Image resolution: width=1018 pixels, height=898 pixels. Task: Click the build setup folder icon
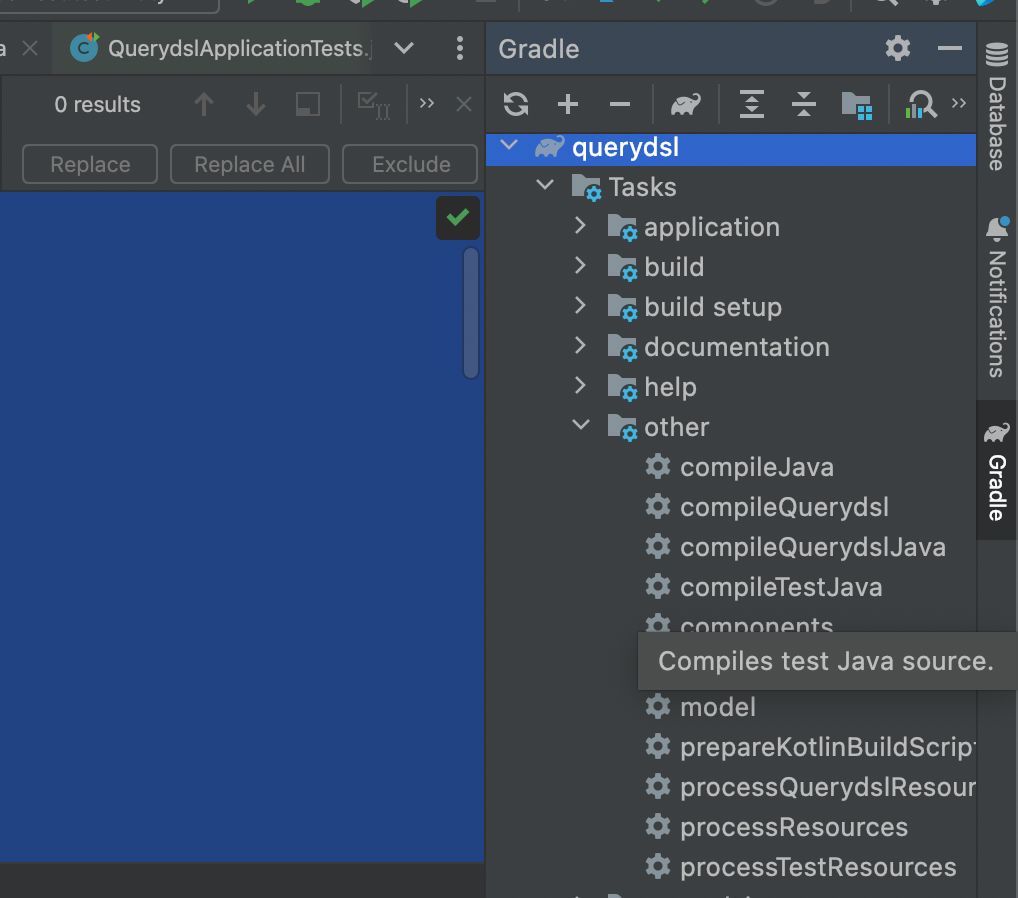pos(623,308)
